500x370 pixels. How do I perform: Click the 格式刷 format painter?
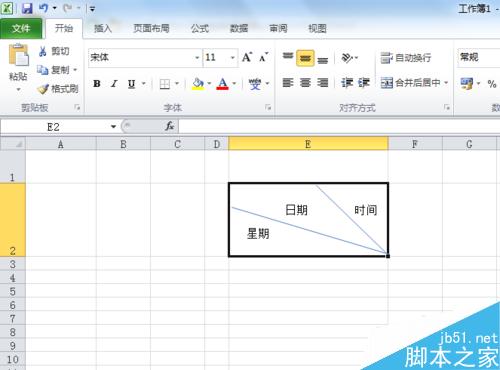[x=57, y=89]
